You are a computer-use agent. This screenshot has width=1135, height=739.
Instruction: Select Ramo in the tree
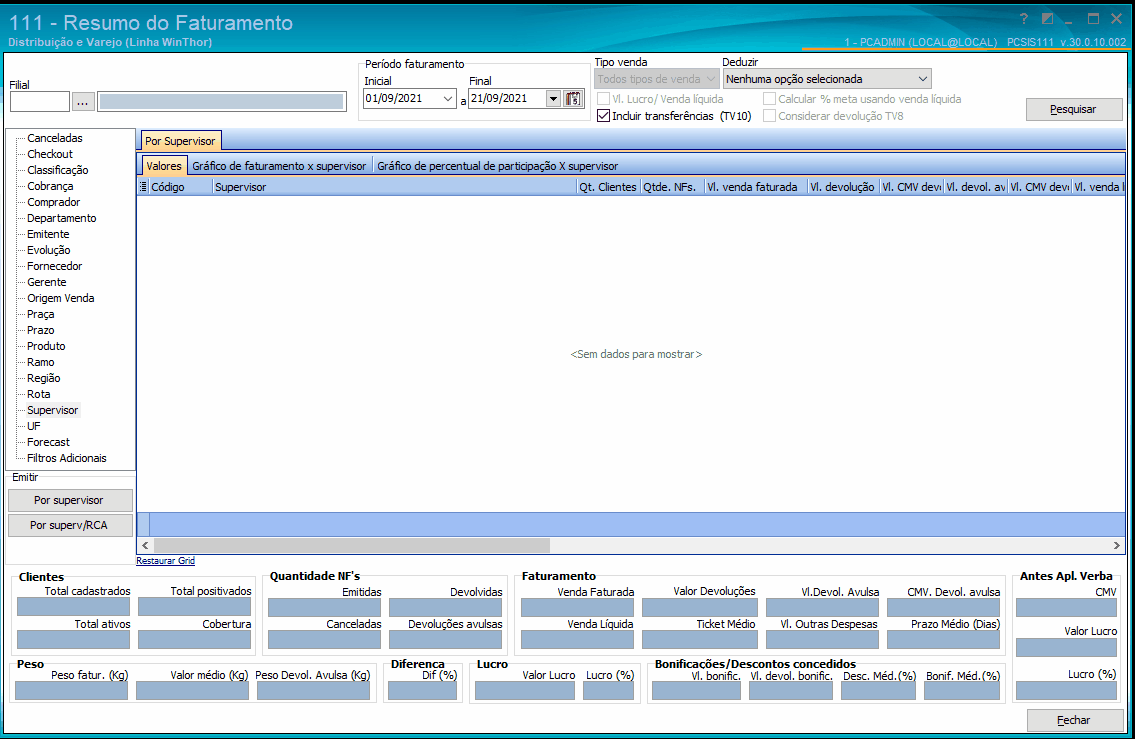click(x=41, y=362)
